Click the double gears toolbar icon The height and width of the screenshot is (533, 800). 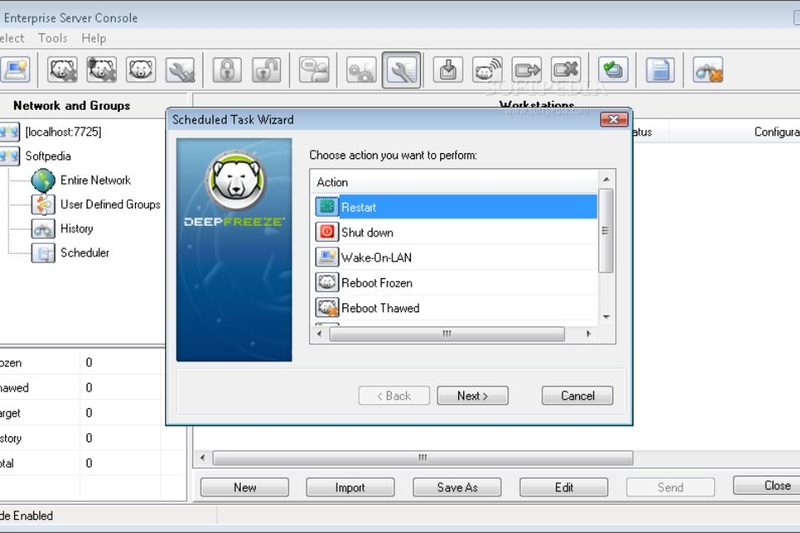[x=361, y=70]
